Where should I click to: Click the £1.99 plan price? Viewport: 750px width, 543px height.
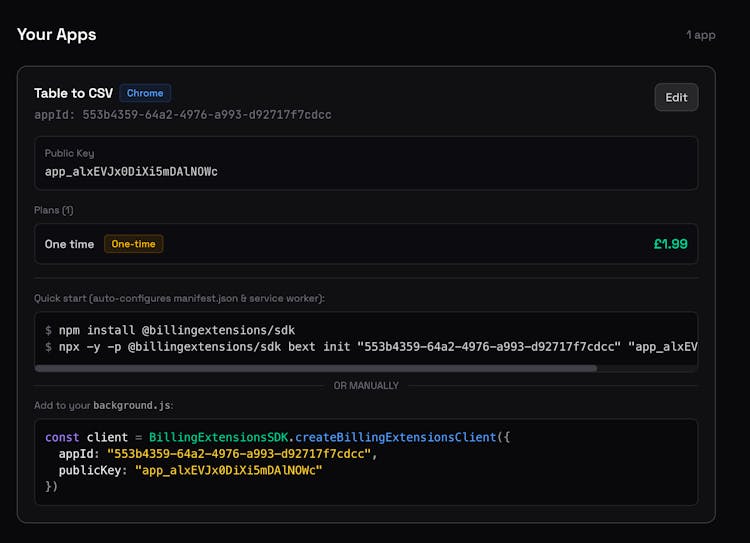[x=670, y=244]
